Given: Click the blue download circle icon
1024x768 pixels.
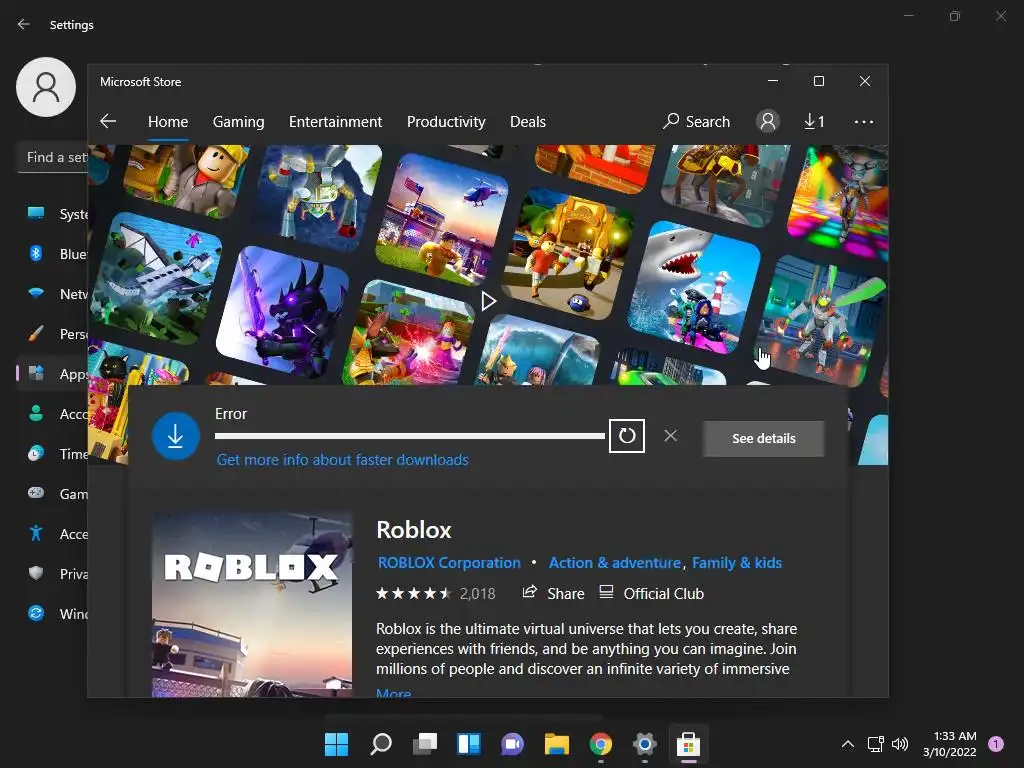Looking at the screenshot, I should [x=176, y=436].
